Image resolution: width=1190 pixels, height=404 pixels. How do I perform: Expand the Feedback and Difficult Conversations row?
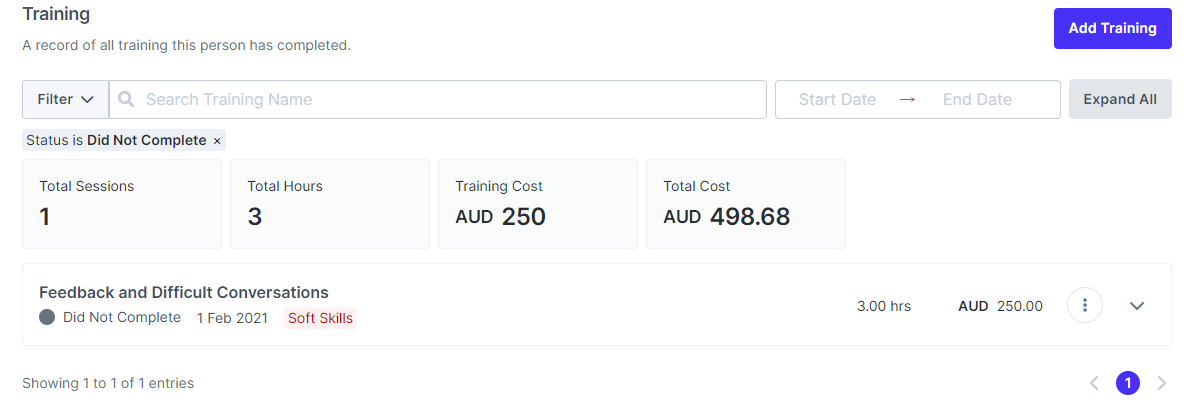click(1137, 305)
